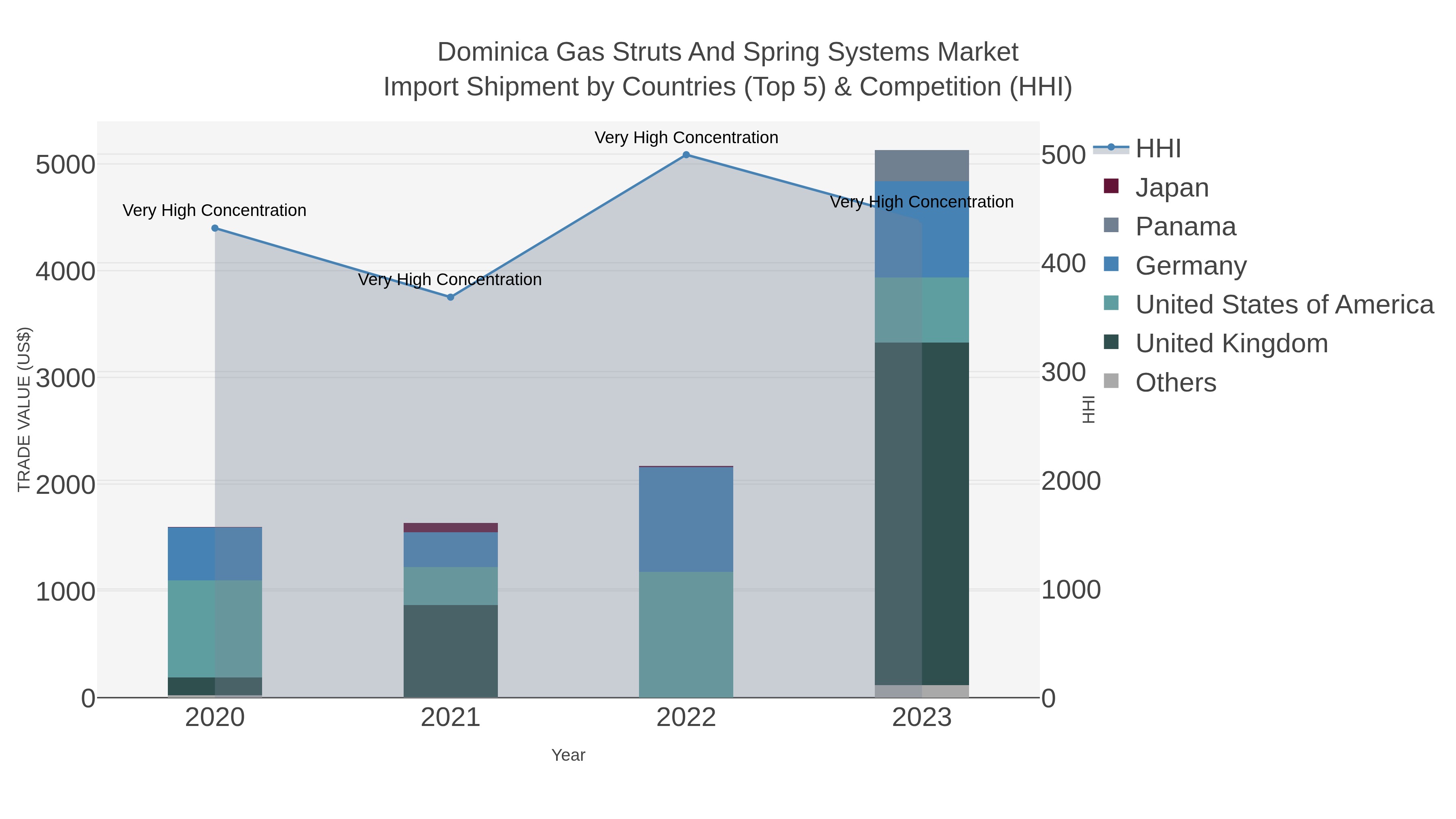This screenshot has height=819, width=1456.
Task: Click the chart title 'Dominica Gas Struts' line
Action: point(728,52)
